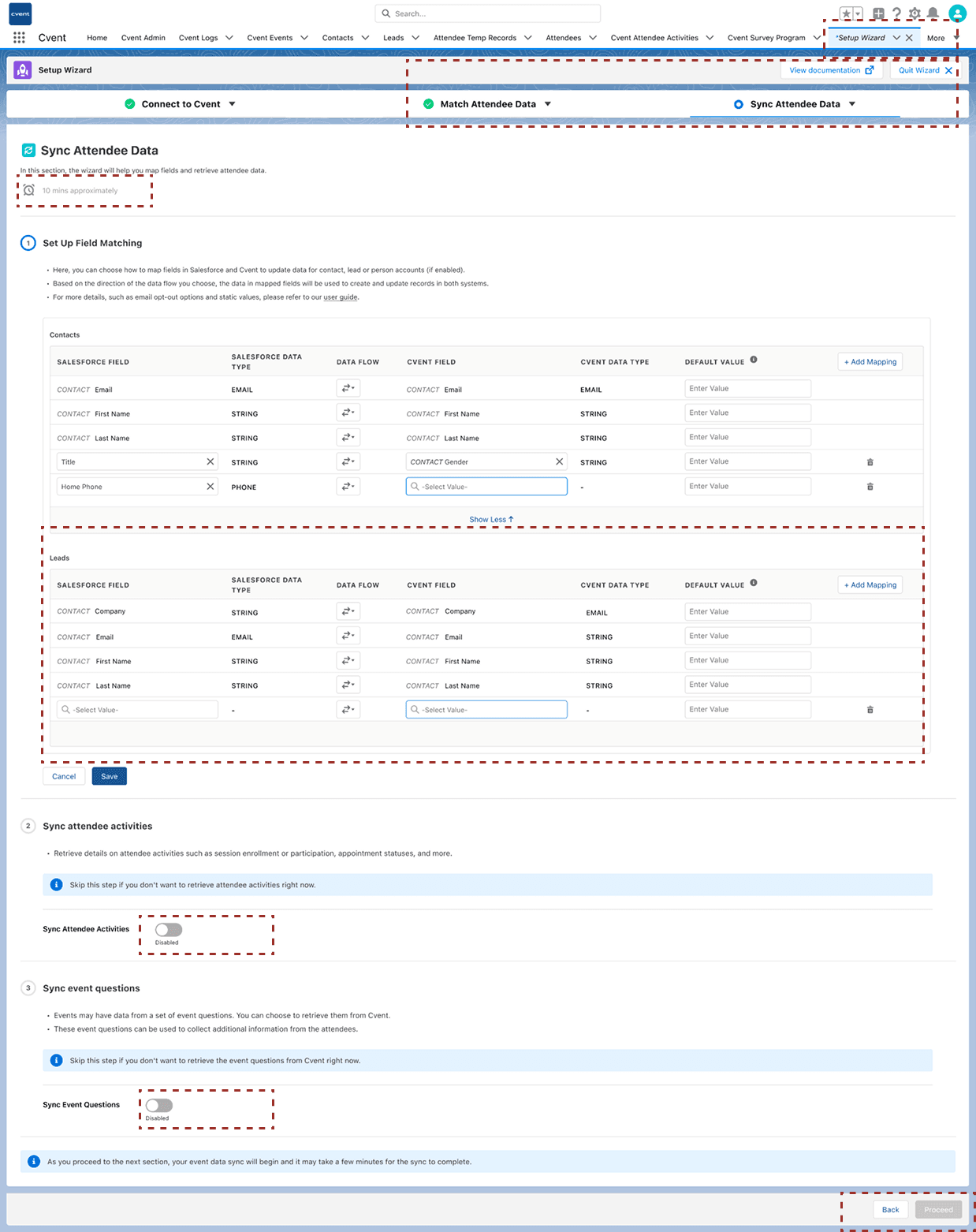Open the App Launcher grid icon

tap(19, 37)
